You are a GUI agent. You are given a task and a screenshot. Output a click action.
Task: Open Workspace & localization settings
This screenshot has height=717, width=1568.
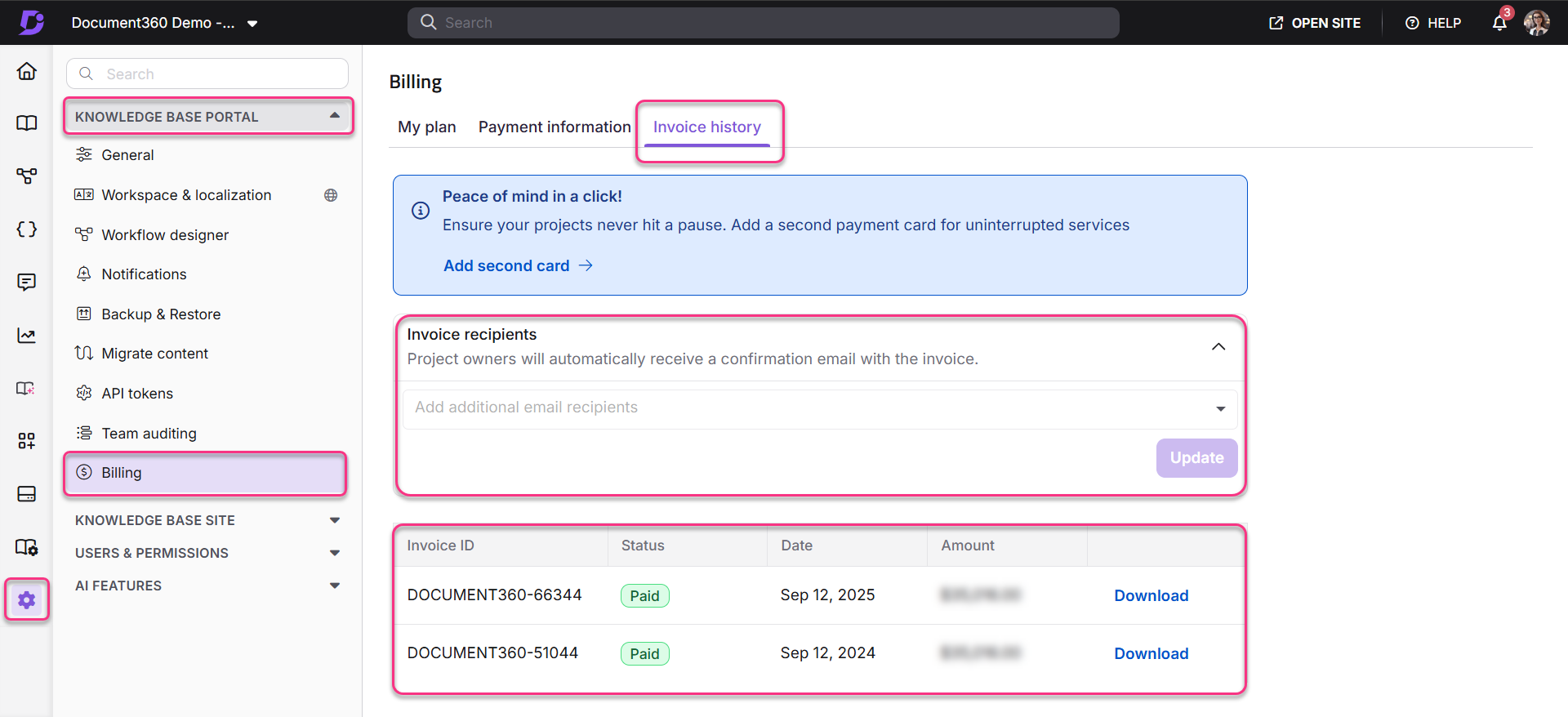click(x=186, y=195)
